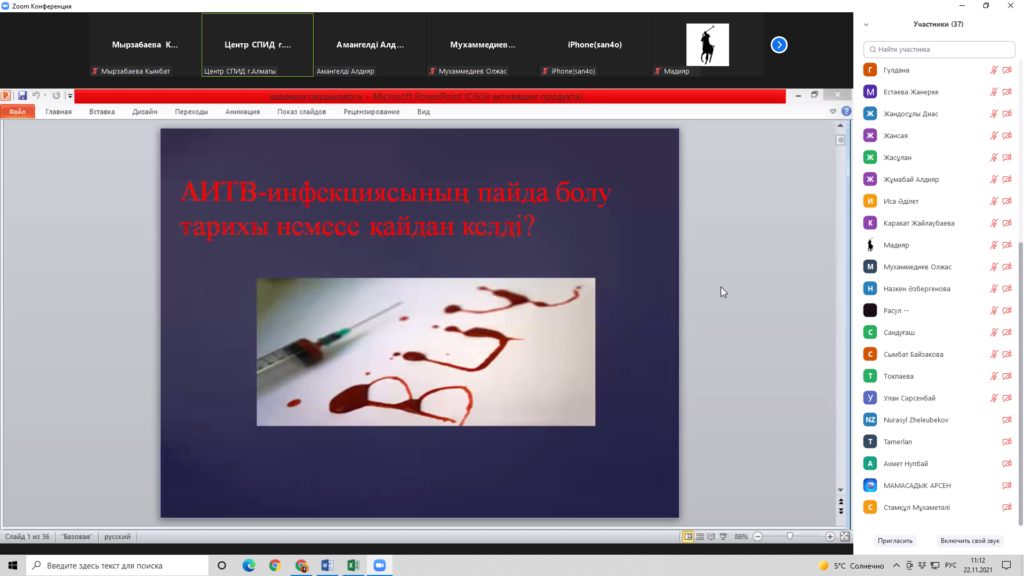Open Word from the taskbar
Viewport: 1024px width, 576px height.
pyautogui.click(x=327, y=565)
